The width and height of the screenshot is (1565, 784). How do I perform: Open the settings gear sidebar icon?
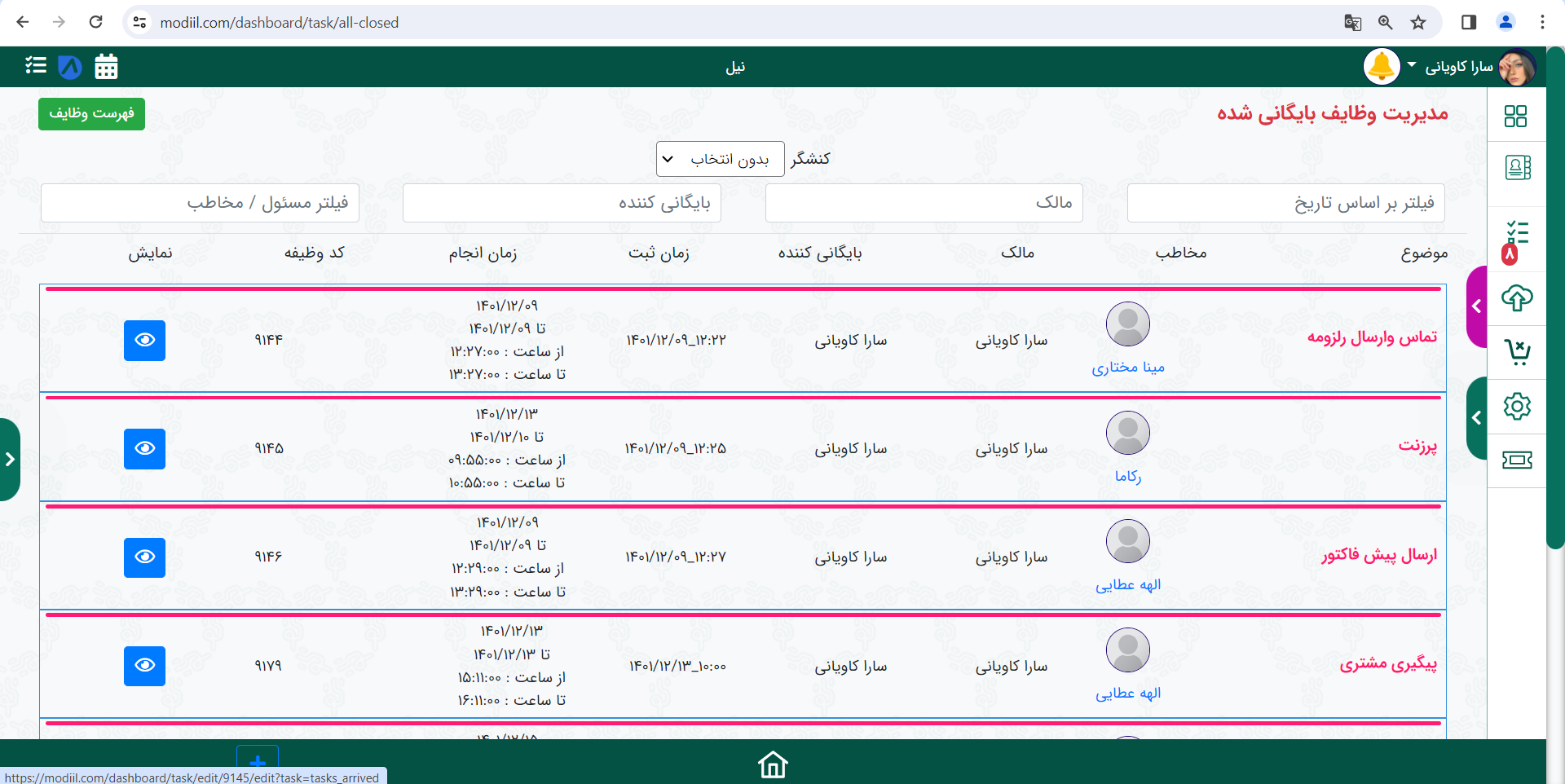point(1517,406)
